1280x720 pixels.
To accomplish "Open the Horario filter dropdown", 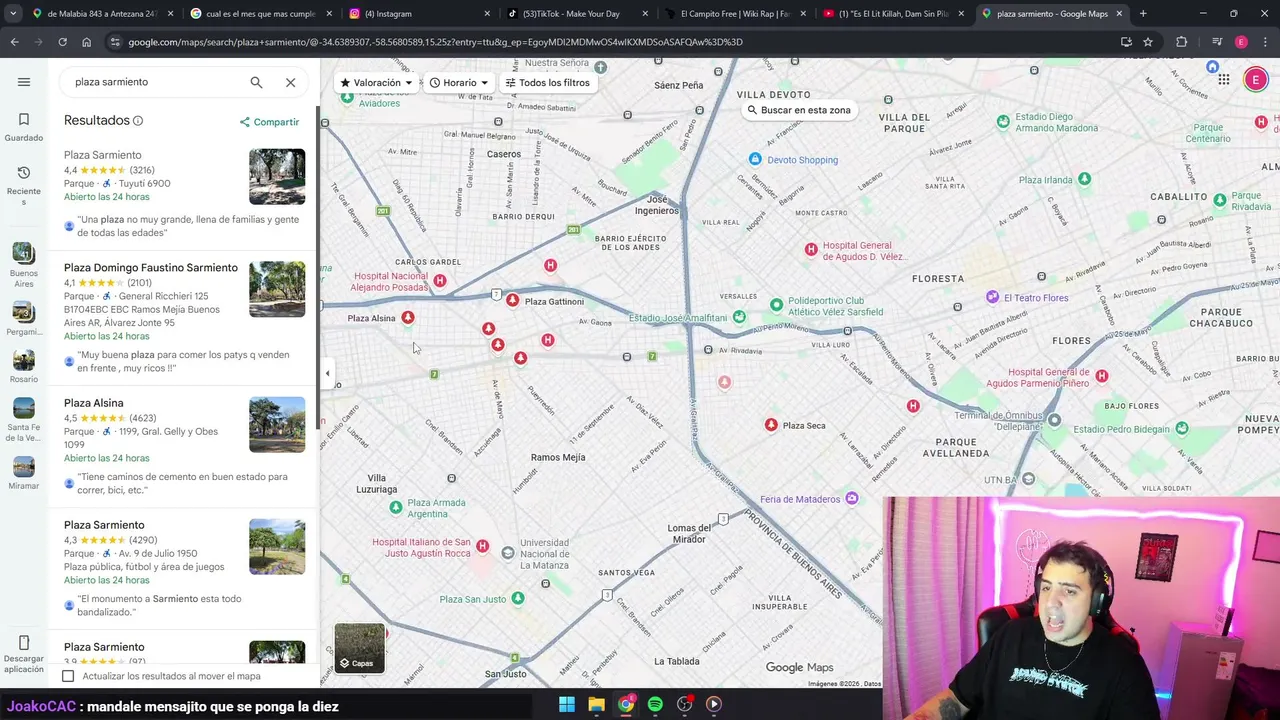I will (x=459, y=83).
